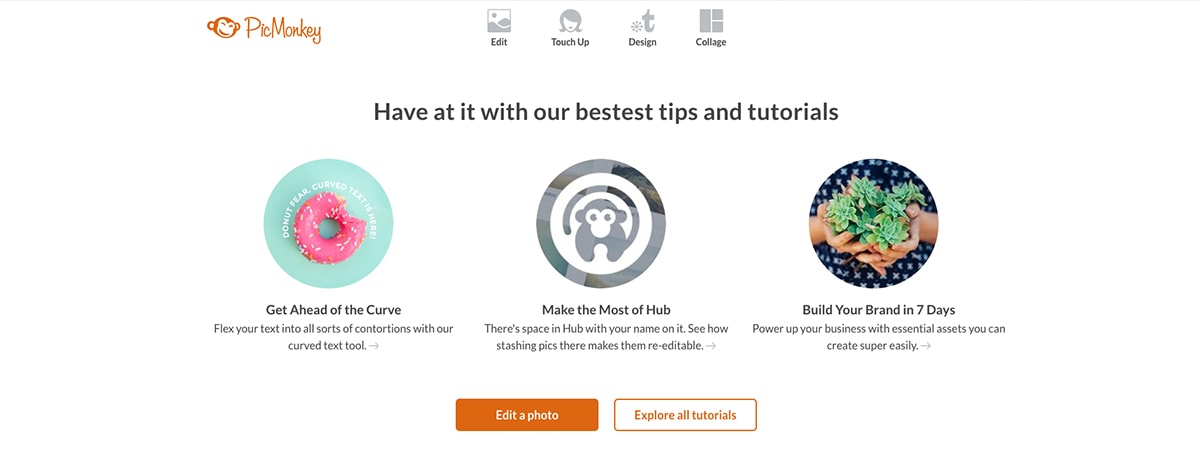Image resolution: width=1200 pixels, height=470 pixels.
Task: Click the PicMonkey monkey logo icon
Action: 224,27
